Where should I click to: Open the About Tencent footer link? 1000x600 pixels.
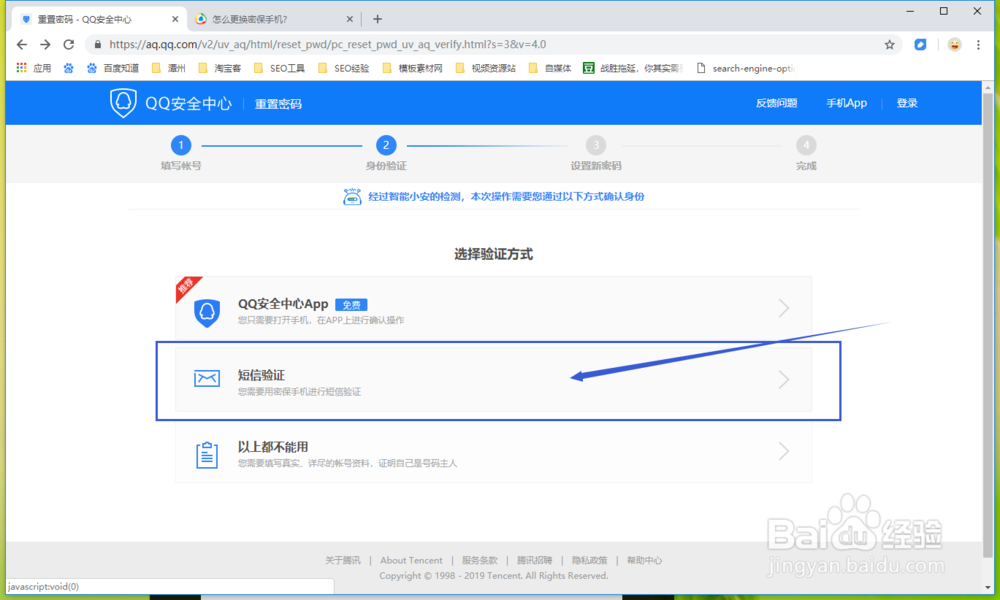click(411, 560)
